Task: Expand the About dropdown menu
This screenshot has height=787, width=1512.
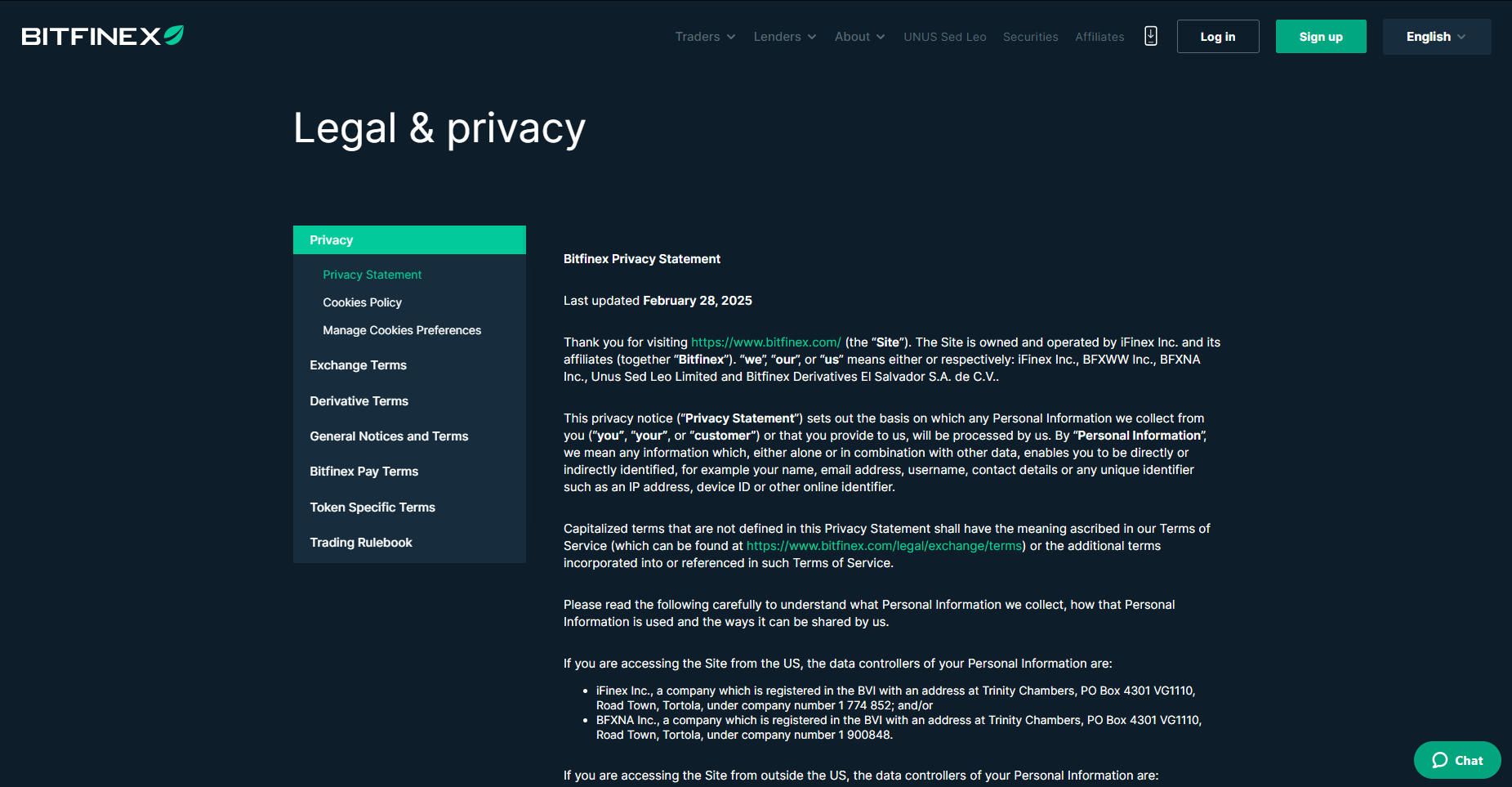Action: click(859, 37)
